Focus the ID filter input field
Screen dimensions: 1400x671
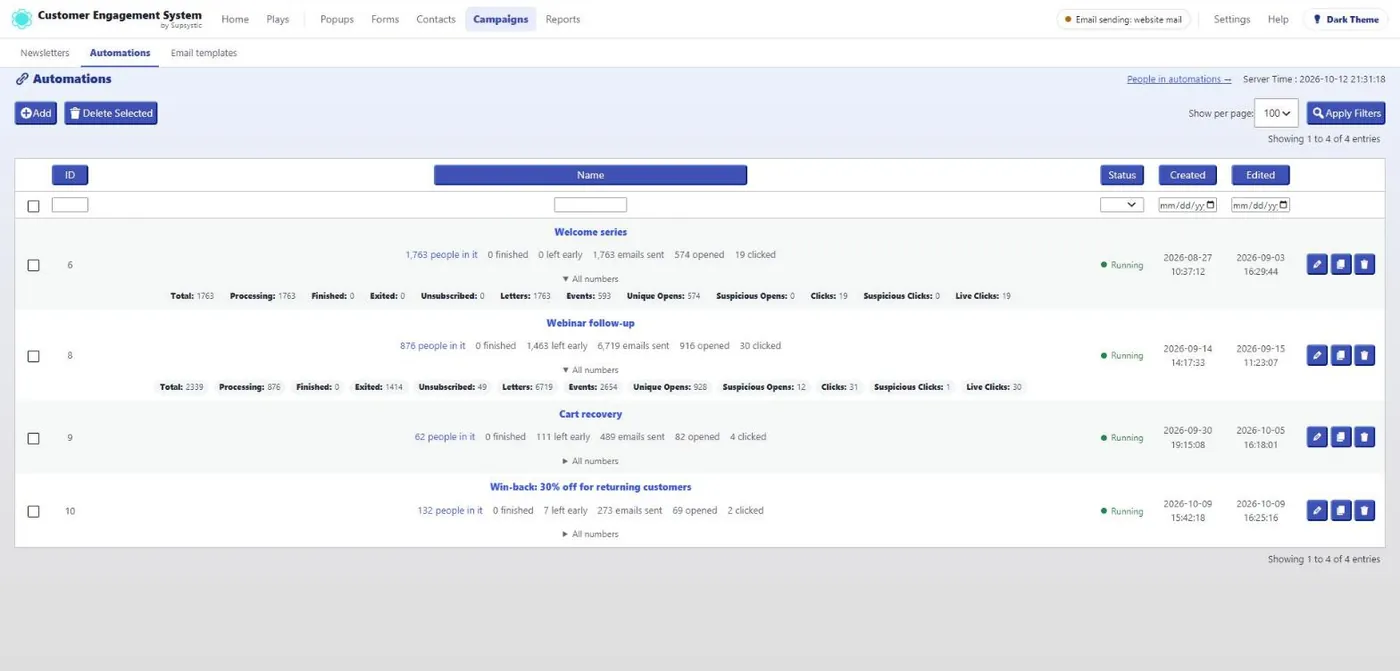70,205
